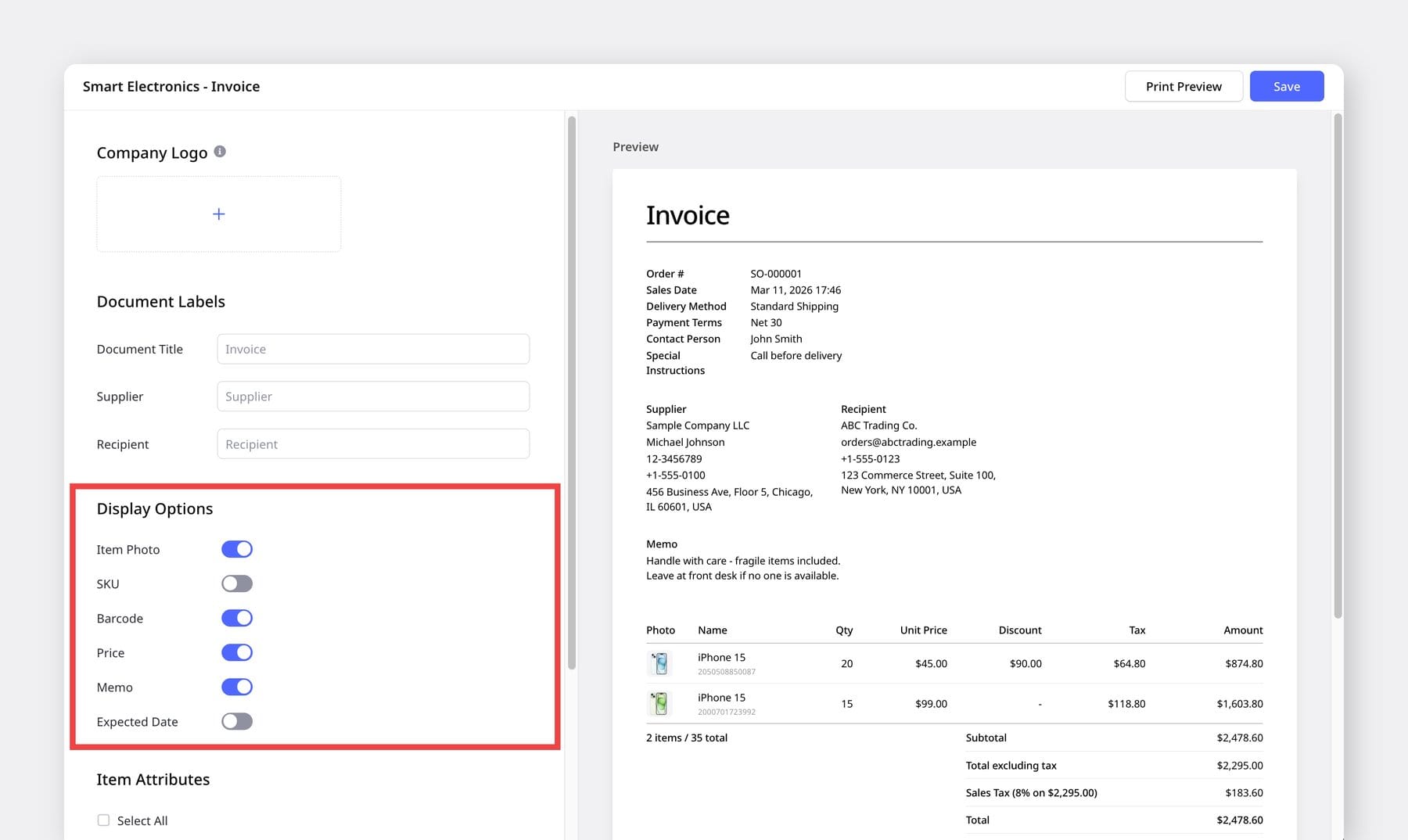Click the green iPhone 15 photo thumbnail

click(660, 702)
